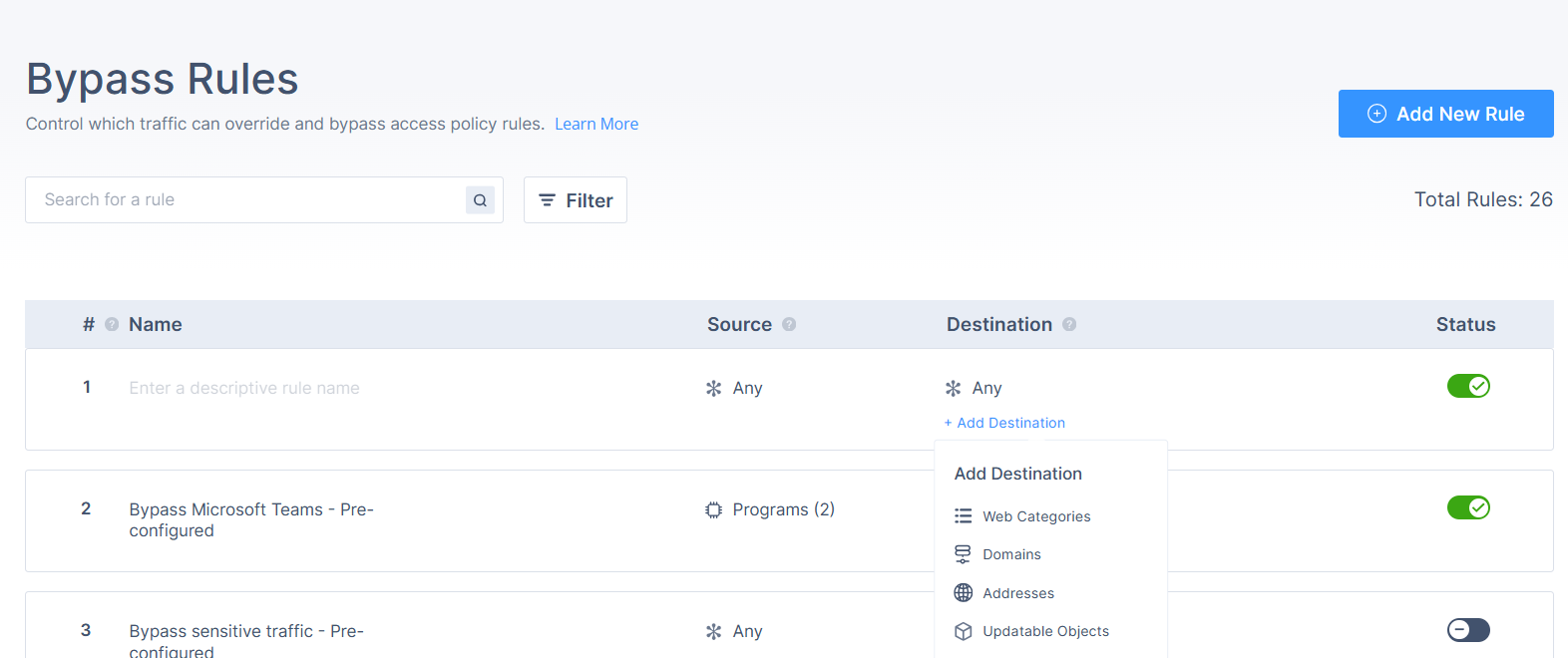Select Web Categories from Add Destination menu
Image resolution: width=1568 pixels, height=658 pixels.
click(x=1036, y=516)
